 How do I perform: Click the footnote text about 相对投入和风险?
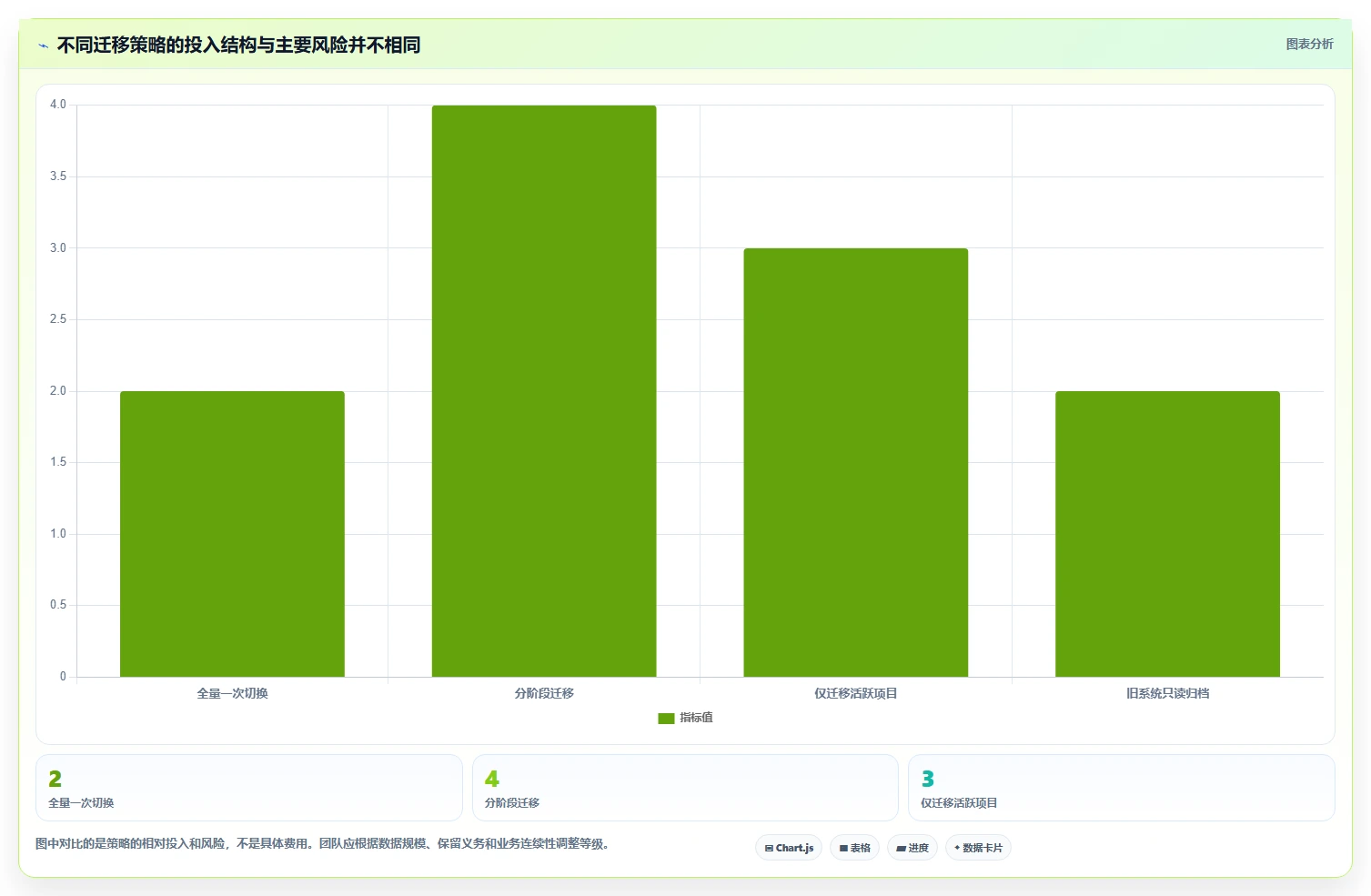click(x=322, y=844)
